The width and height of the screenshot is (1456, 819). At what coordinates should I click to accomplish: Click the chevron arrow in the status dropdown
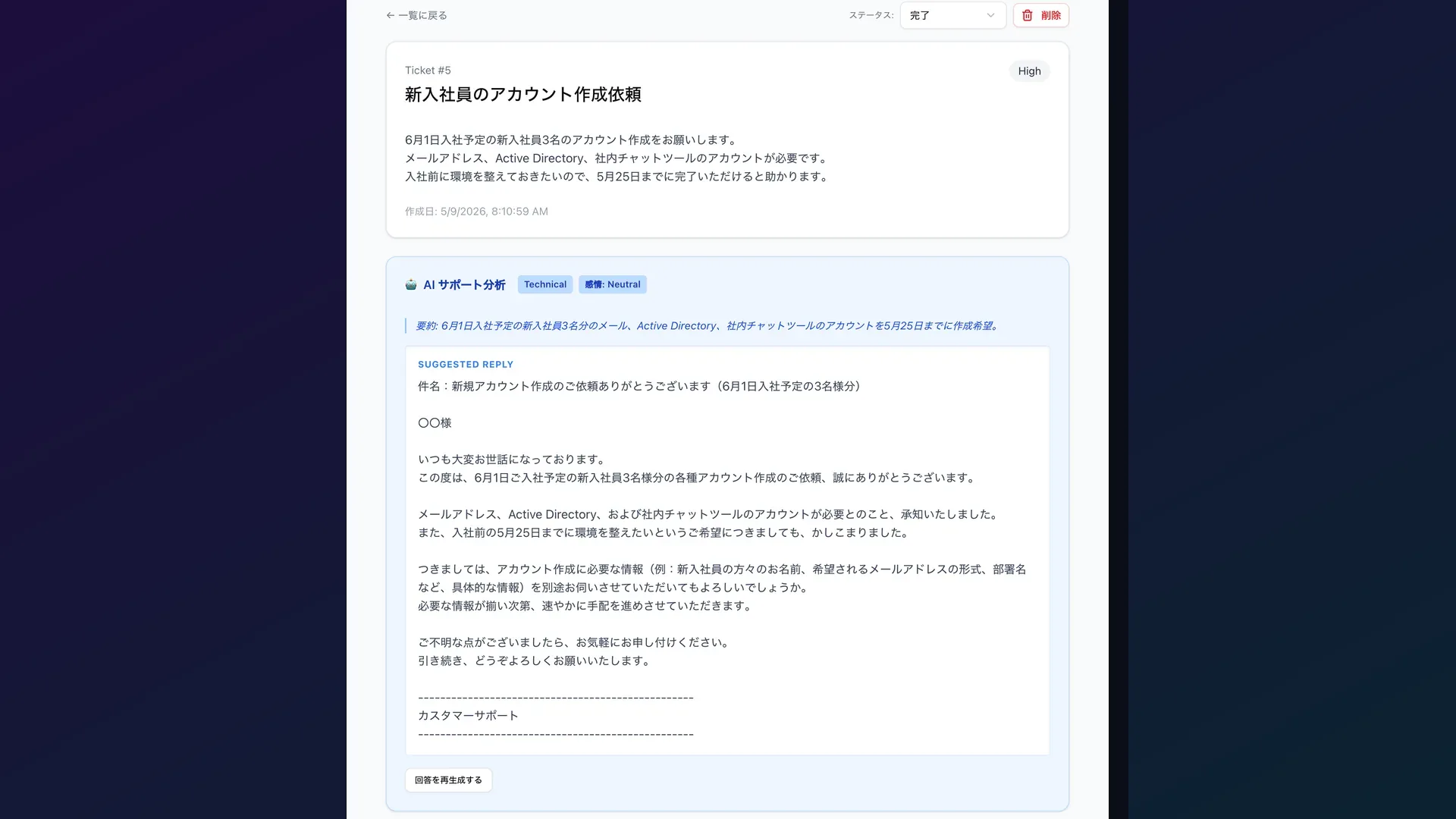990,15
